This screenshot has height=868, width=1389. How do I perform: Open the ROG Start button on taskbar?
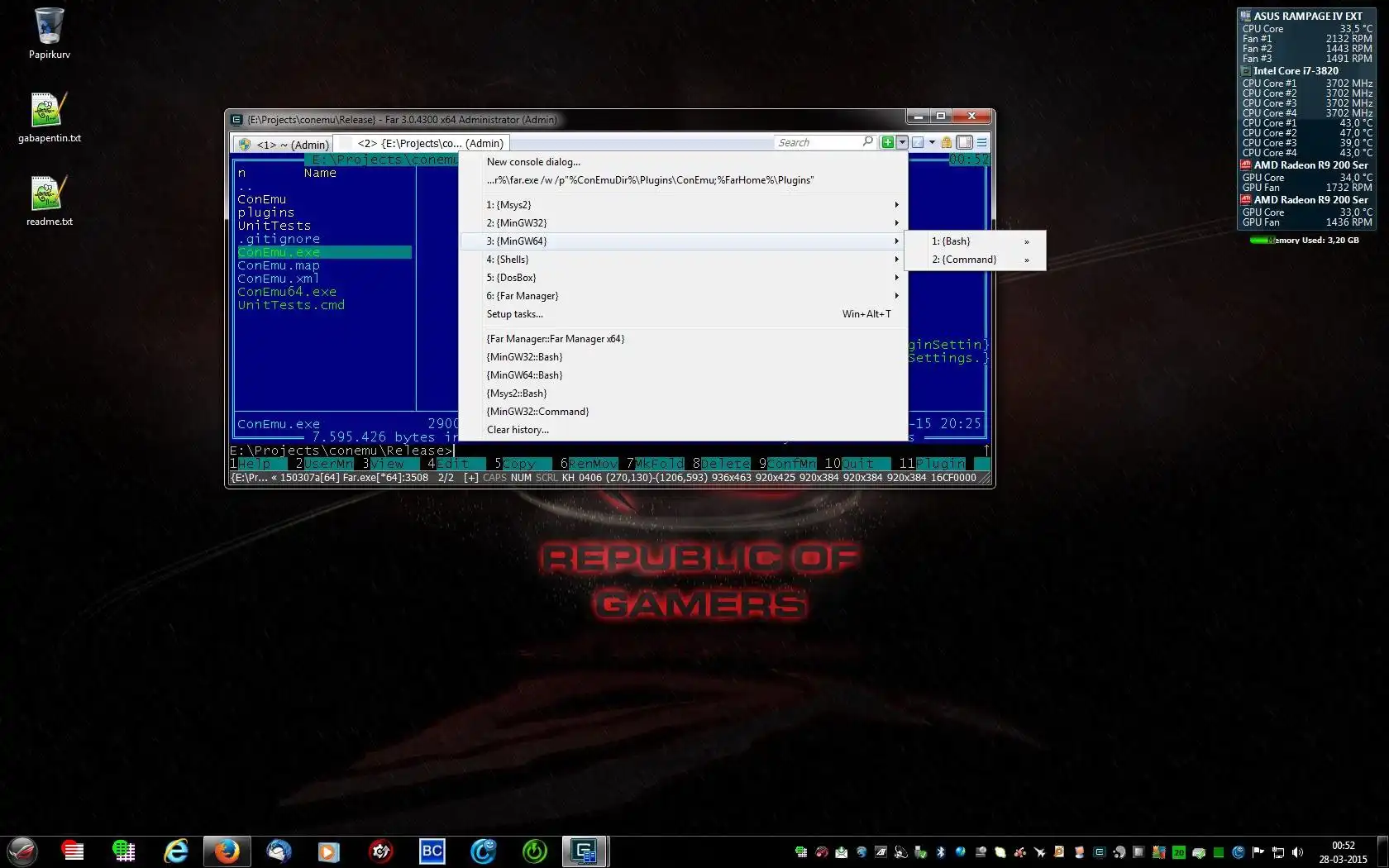pos(22,851)
